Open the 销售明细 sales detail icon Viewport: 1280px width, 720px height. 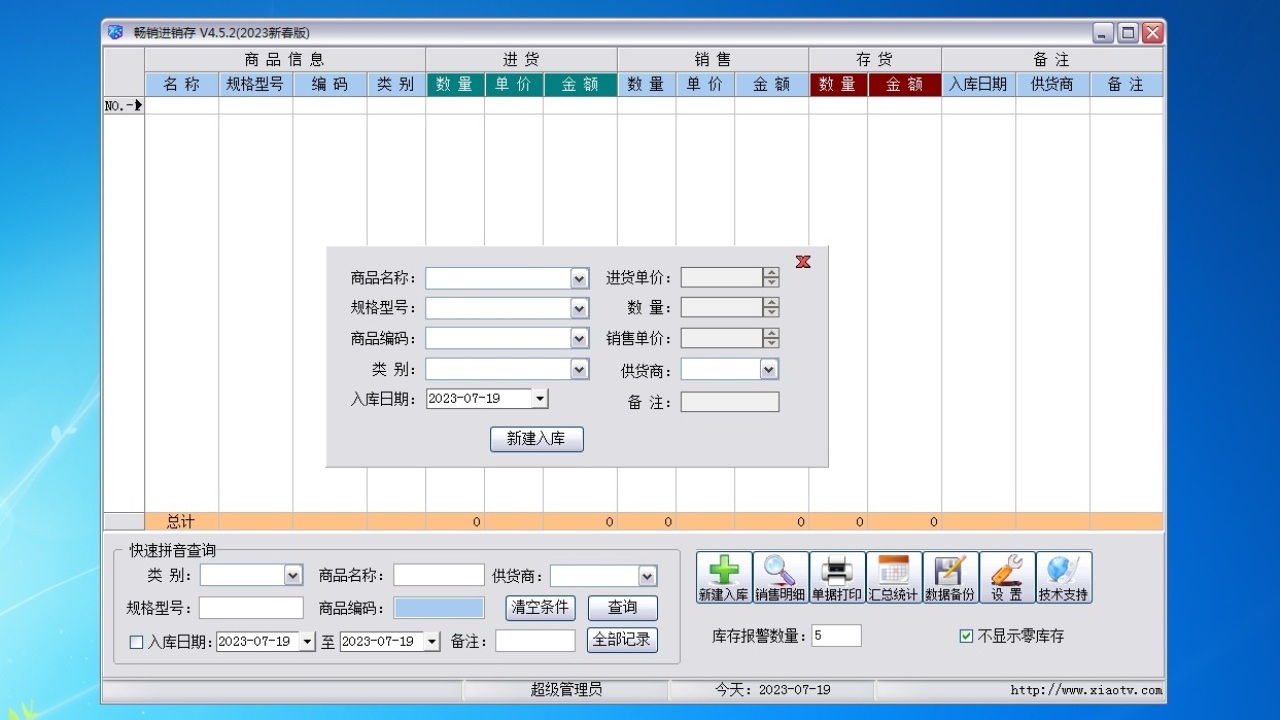coord(779,576)
